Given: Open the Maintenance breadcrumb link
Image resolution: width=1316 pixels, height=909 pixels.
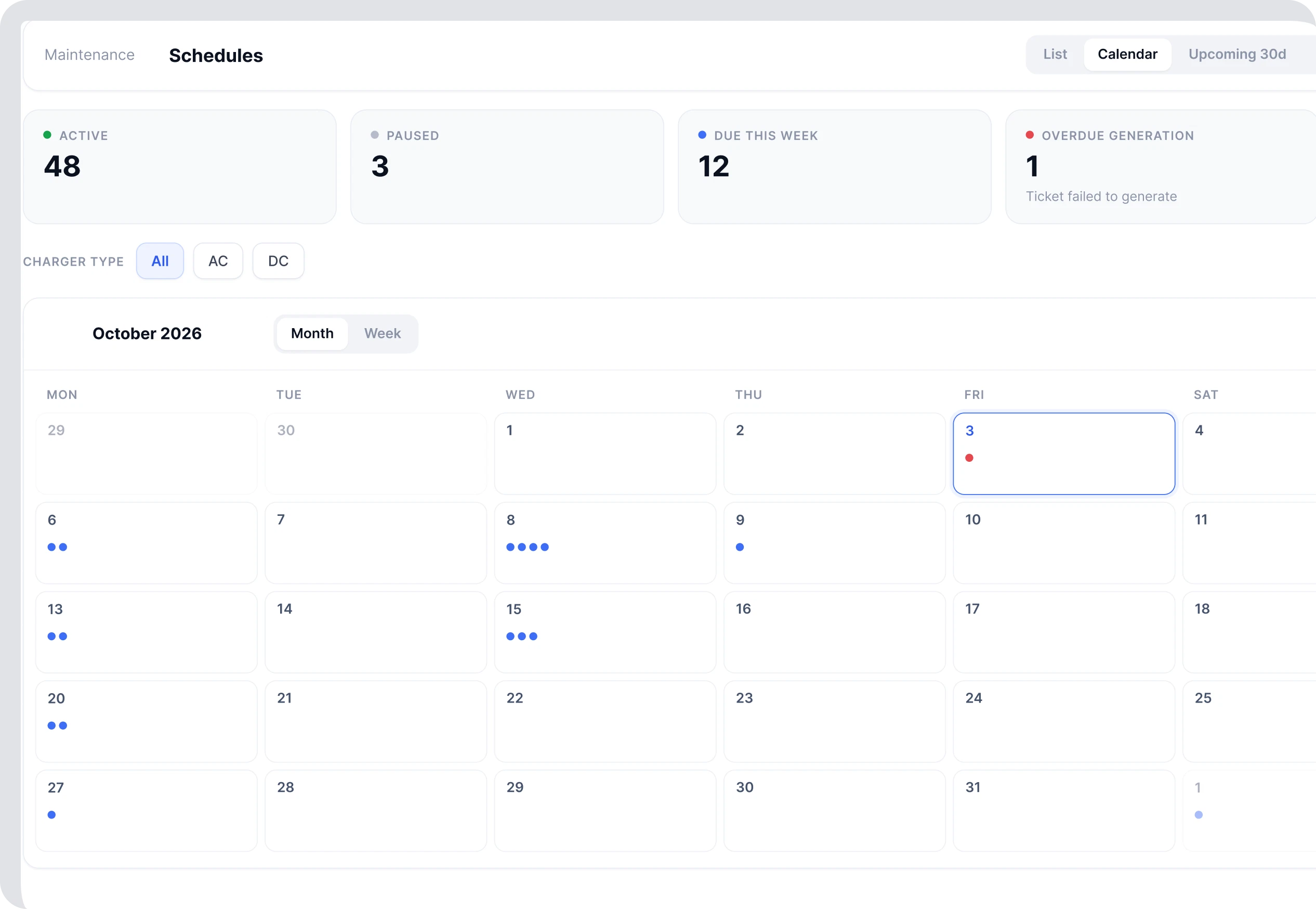Looking at the screenshot, I should (89, 55).
